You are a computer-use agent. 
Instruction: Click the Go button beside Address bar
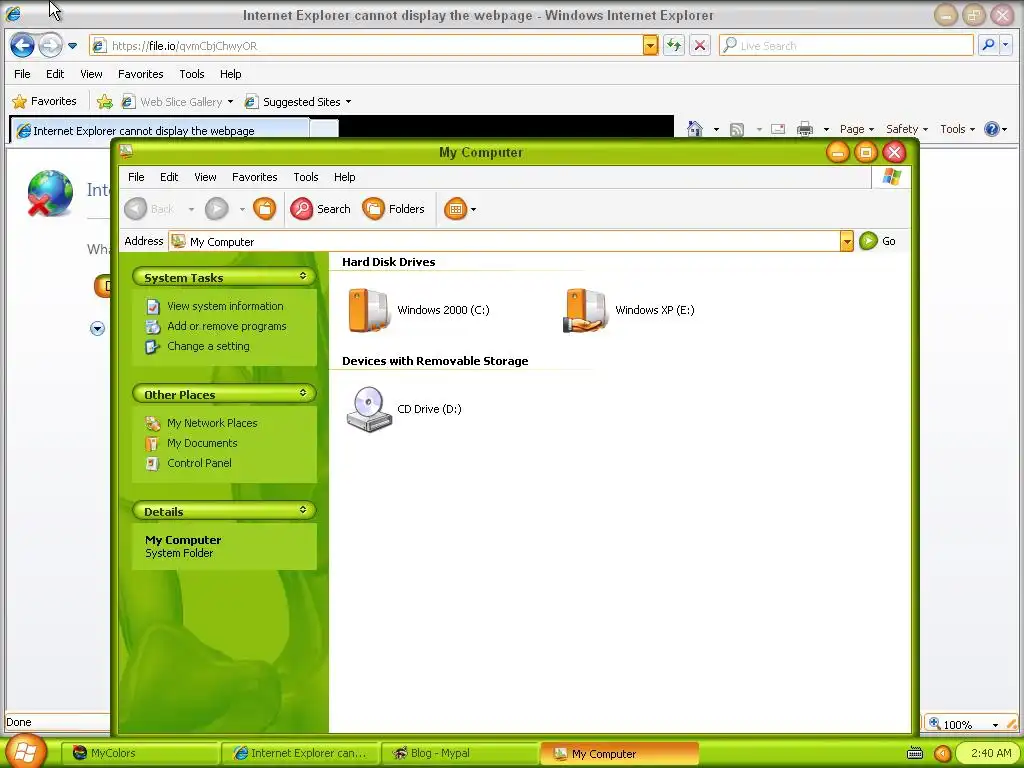(x=877, y=241)
